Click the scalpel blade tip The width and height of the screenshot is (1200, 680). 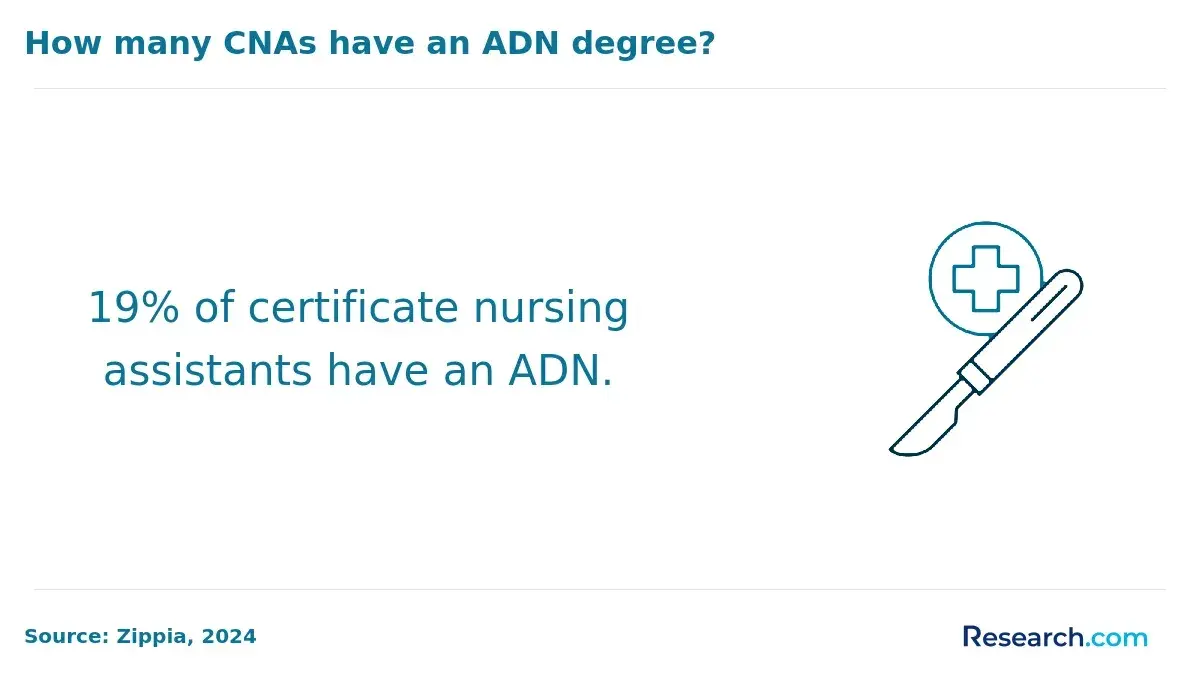click(x=897, y=449)
